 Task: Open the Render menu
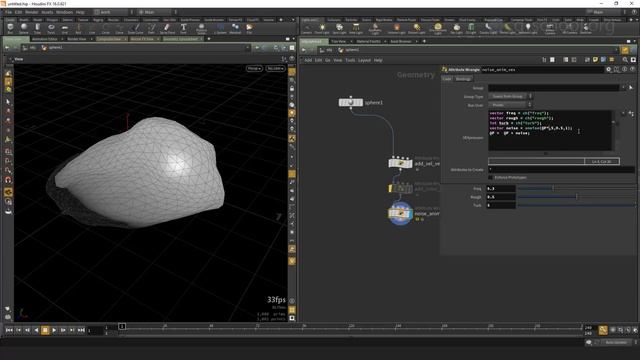[31, 12]
